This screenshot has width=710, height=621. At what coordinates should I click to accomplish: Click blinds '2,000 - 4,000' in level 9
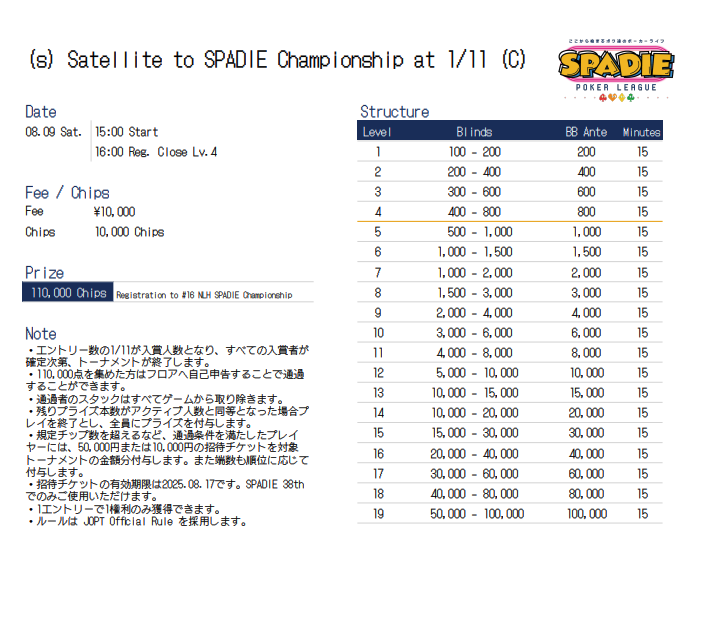pos(475,313)
